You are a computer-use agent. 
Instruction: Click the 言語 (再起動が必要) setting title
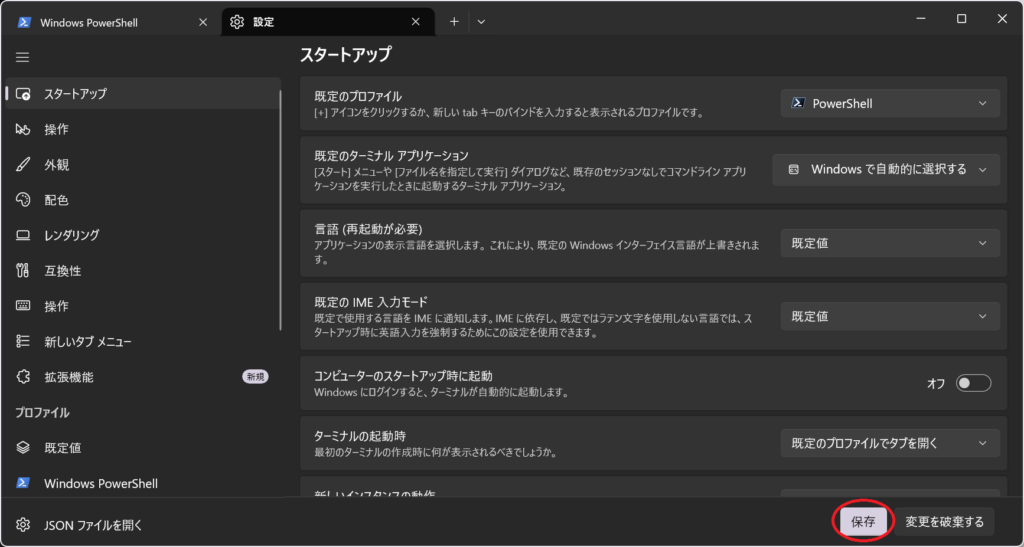pyautogui.click(x=368, y=229)
